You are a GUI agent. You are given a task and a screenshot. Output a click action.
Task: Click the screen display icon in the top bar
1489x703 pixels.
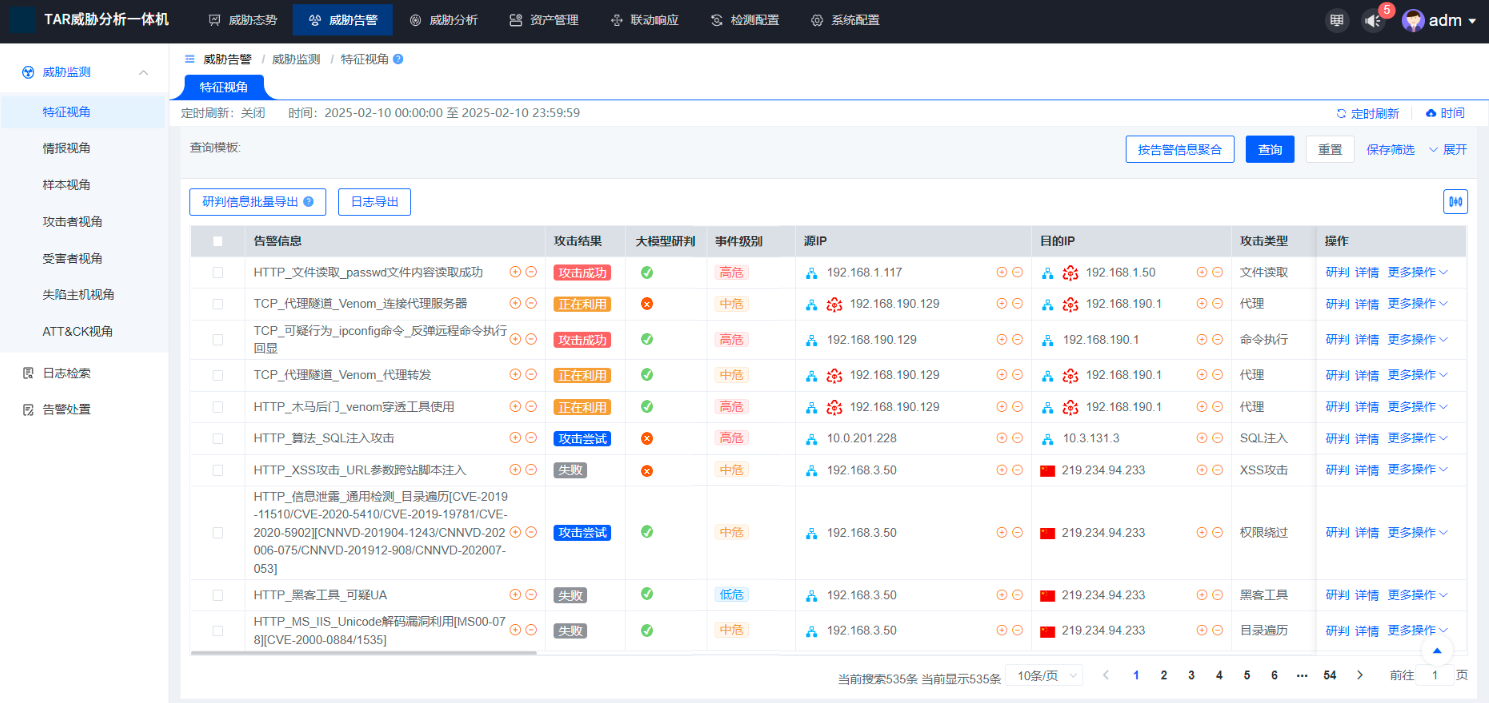pos(1337,19)
